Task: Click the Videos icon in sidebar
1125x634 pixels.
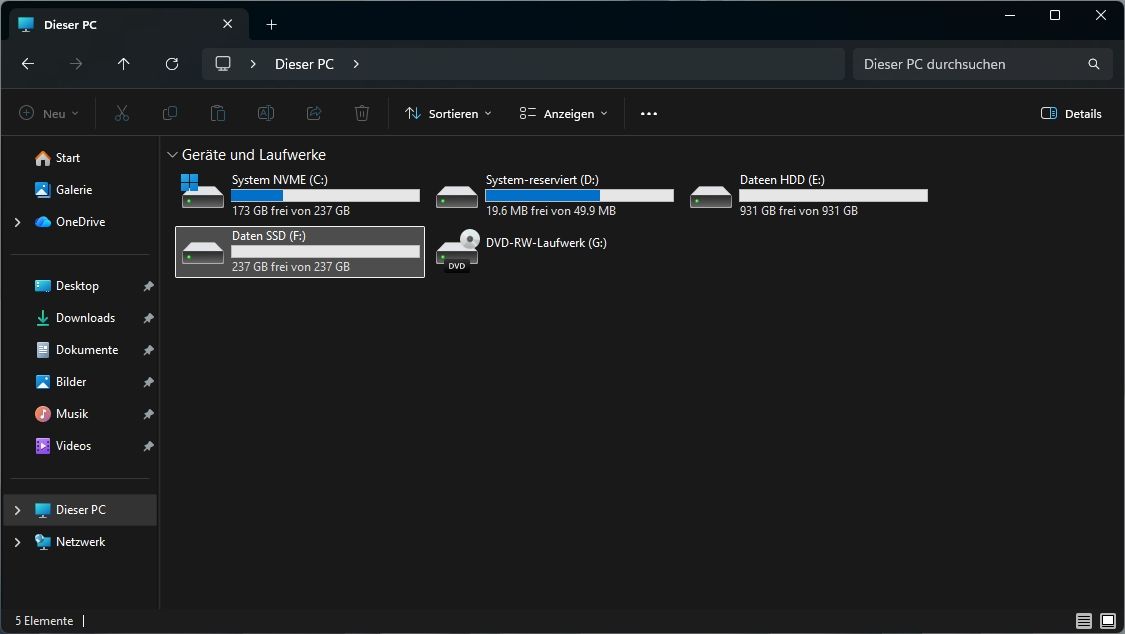Action: tap(43, 446)
